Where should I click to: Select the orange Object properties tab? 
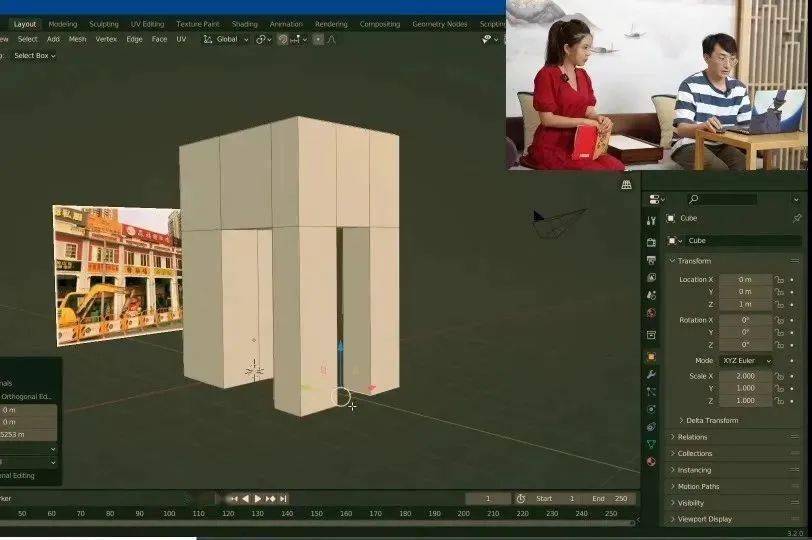click(x=651, y=357)
